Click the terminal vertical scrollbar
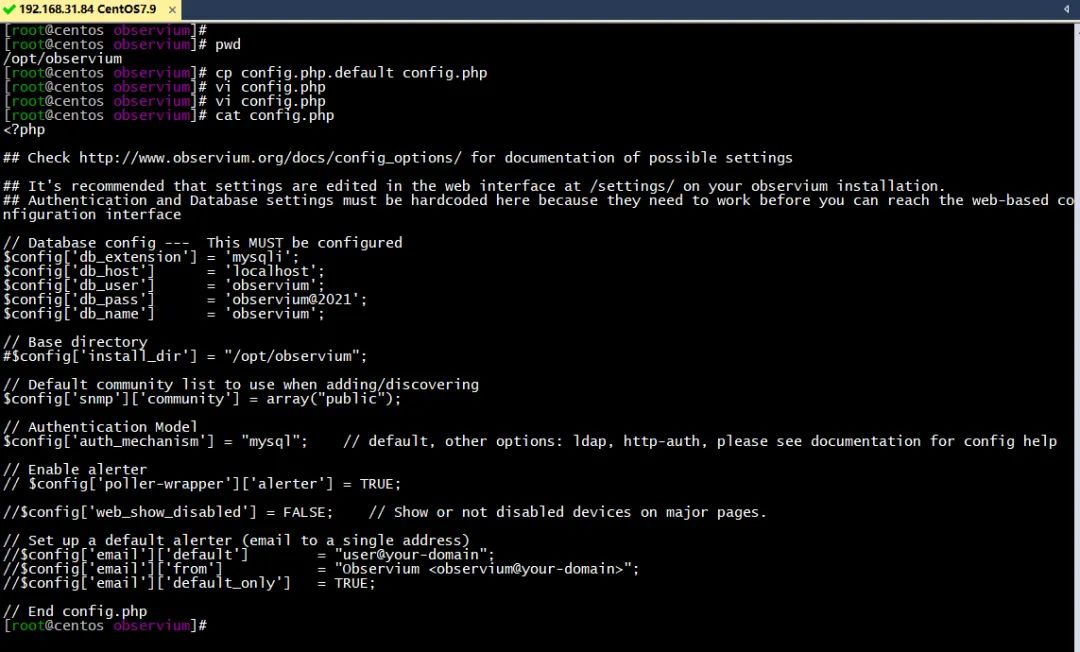The height and width of the screenshot is (652, 1080). tap(1077, 337)
